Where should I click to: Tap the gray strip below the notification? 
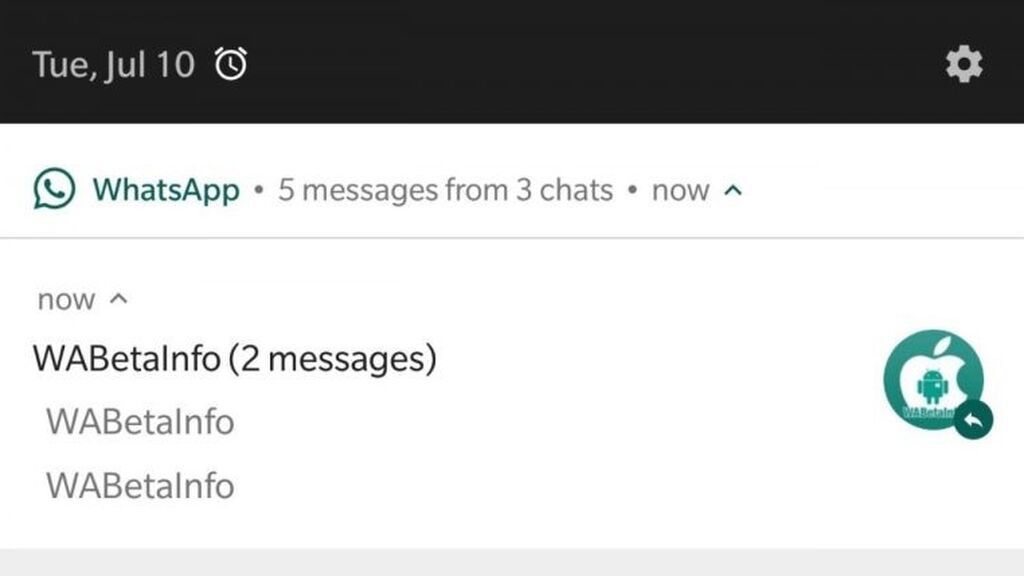(512, 562)
